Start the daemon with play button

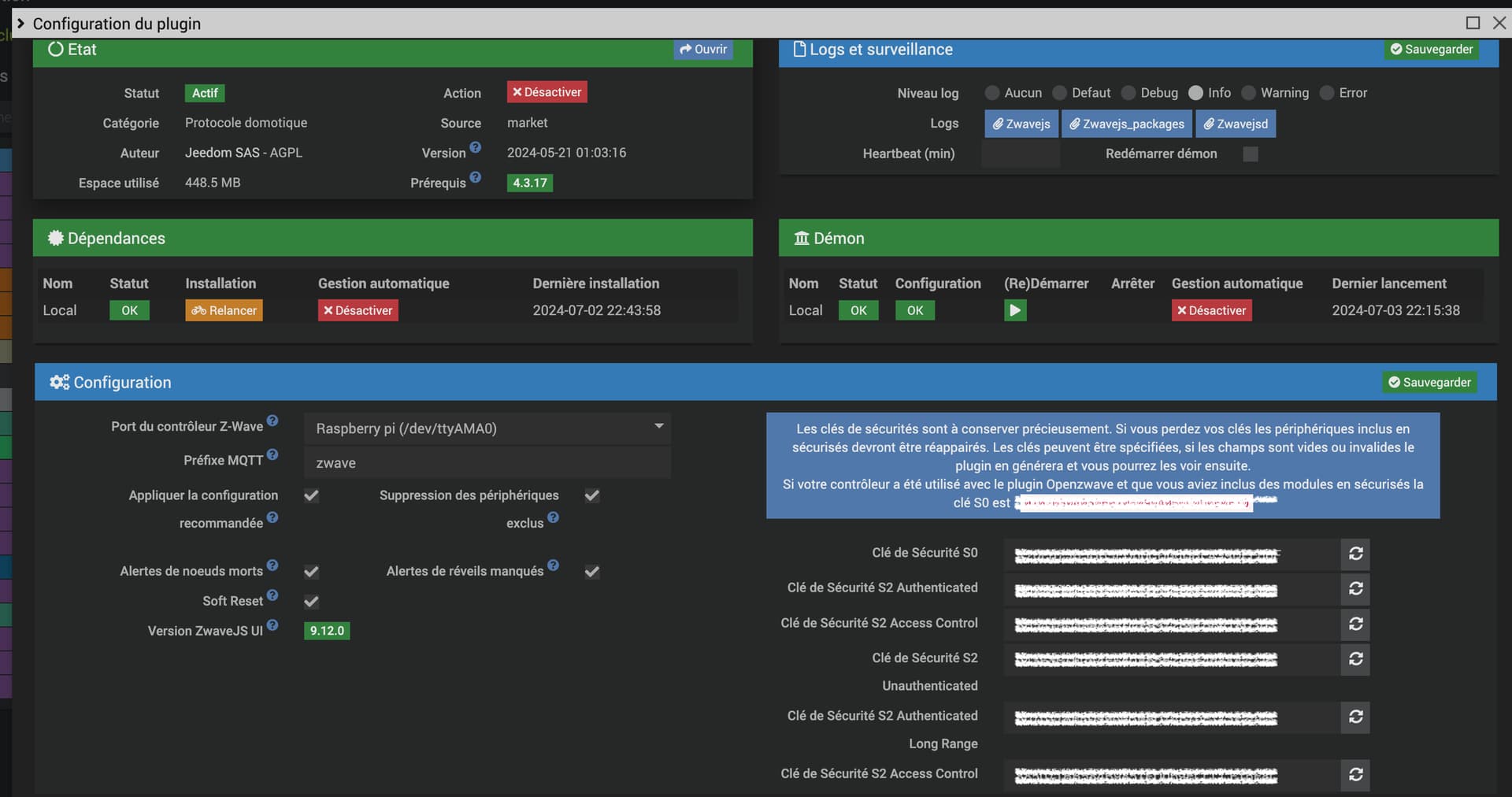tap(1015, 310)
